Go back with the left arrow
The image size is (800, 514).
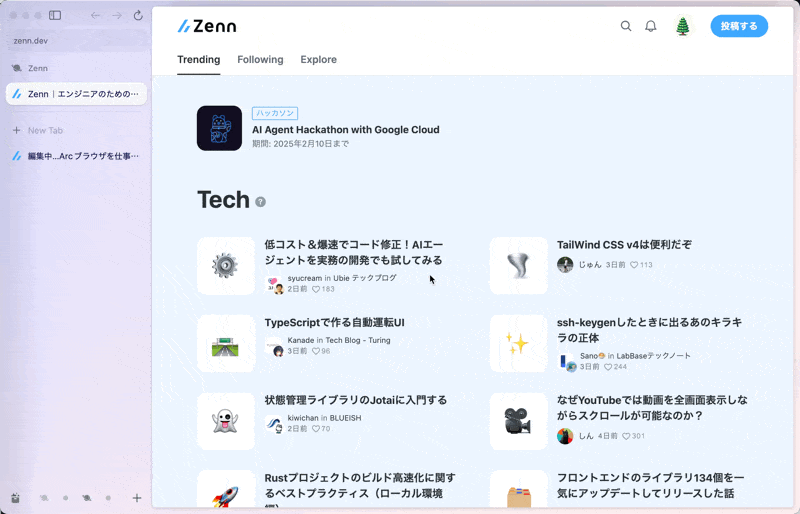coord(95,15)
